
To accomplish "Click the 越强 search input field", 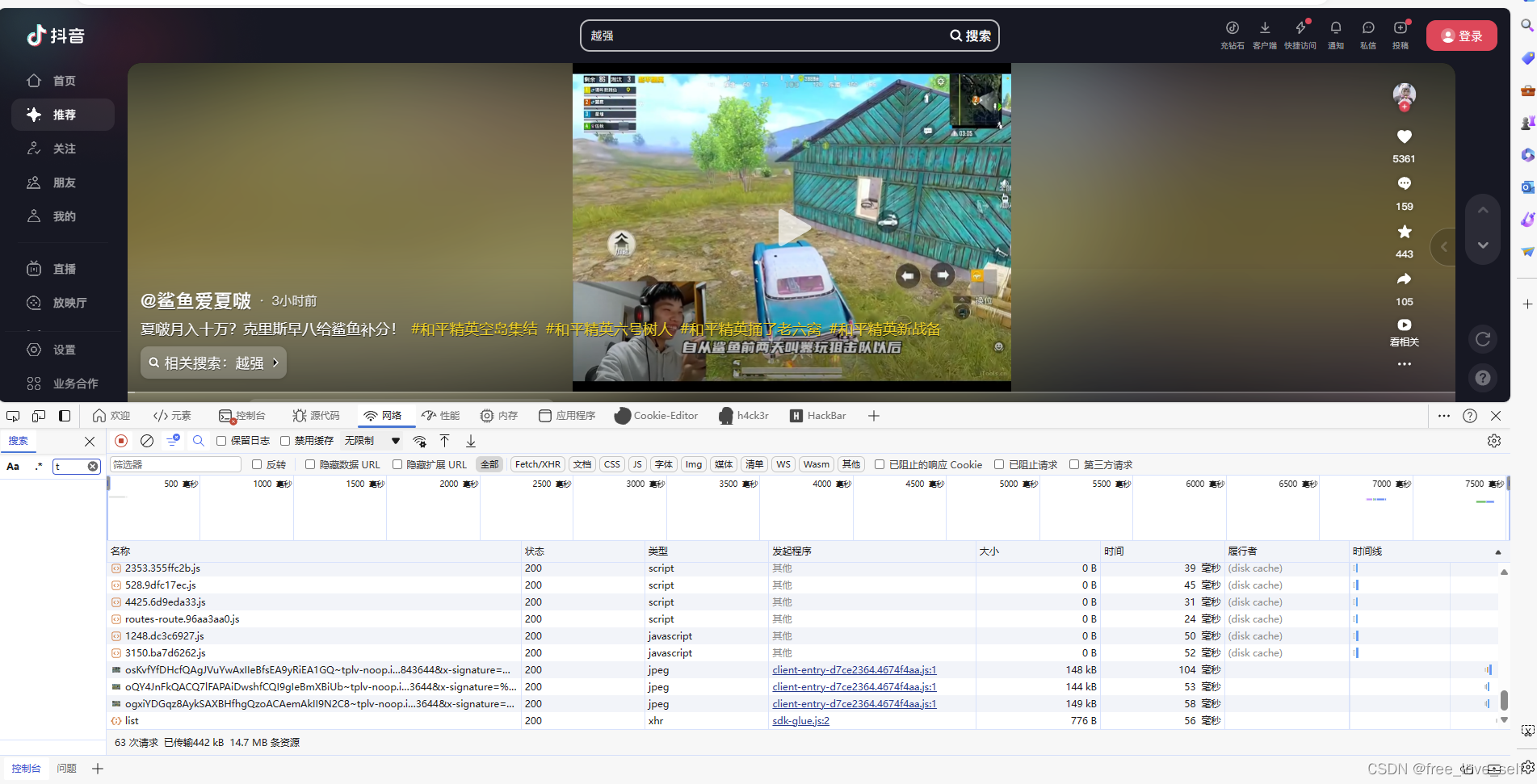I will pos(763,36).
